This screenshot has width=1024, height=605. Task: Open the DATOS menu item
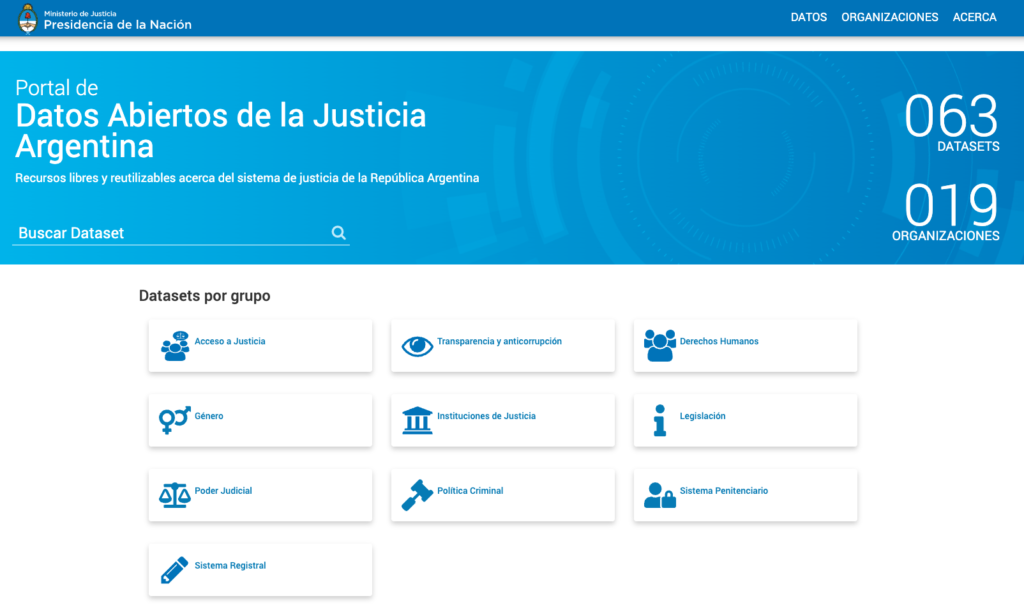pyautogui.click(x=808, y=17)
